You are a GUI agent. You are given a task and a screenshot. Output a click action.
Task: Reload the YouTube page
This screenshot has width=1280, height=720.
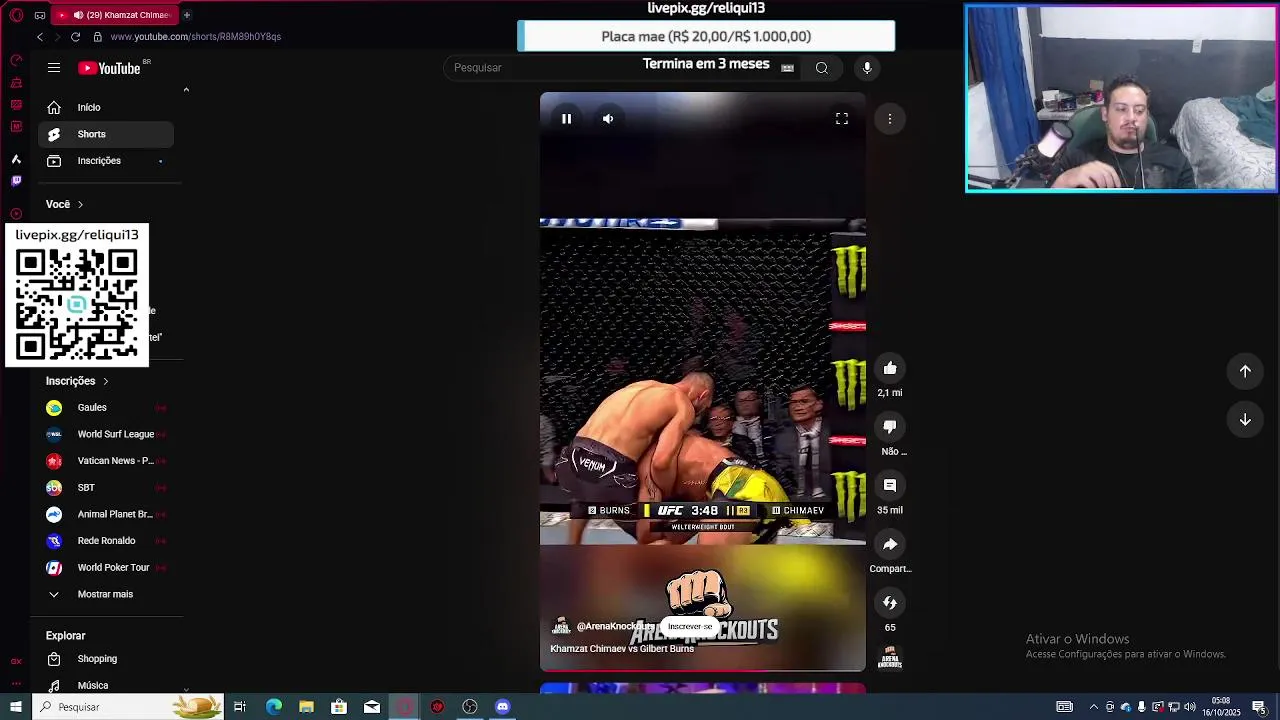pyautogui.click(x=75, y=37)
